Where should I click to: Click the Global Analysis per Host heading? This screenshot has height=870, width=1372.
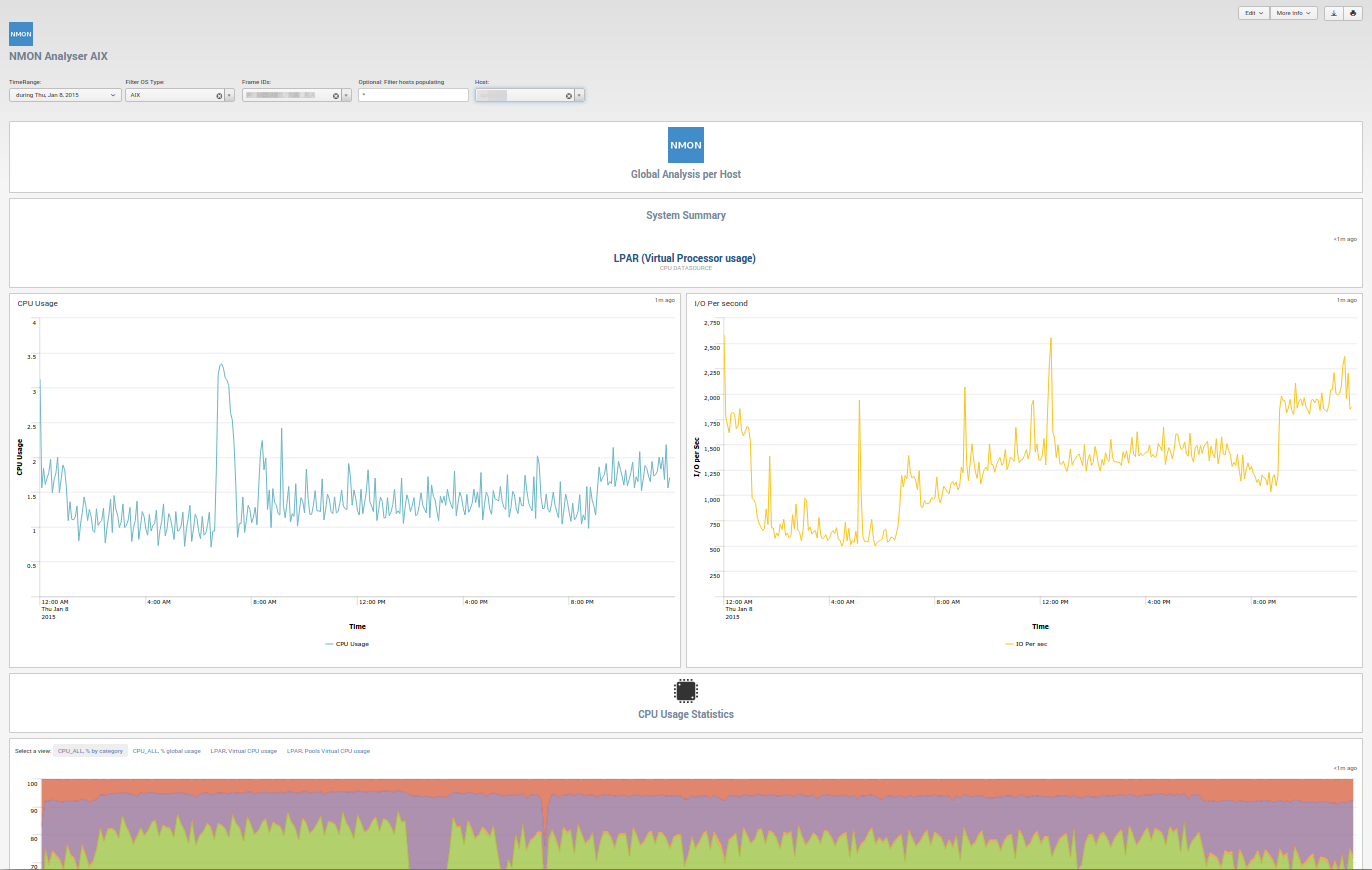click(686, 174)
